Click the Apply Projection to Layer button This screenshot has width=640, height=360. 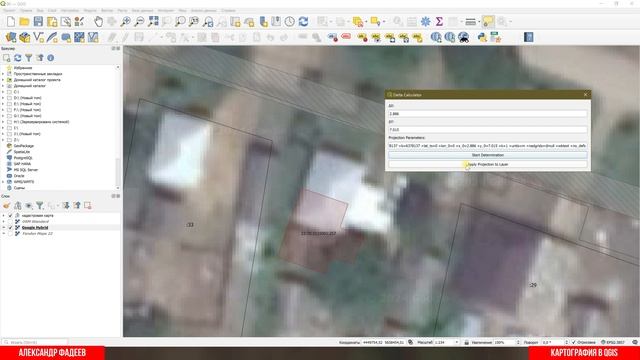click(x=488, y=164)
